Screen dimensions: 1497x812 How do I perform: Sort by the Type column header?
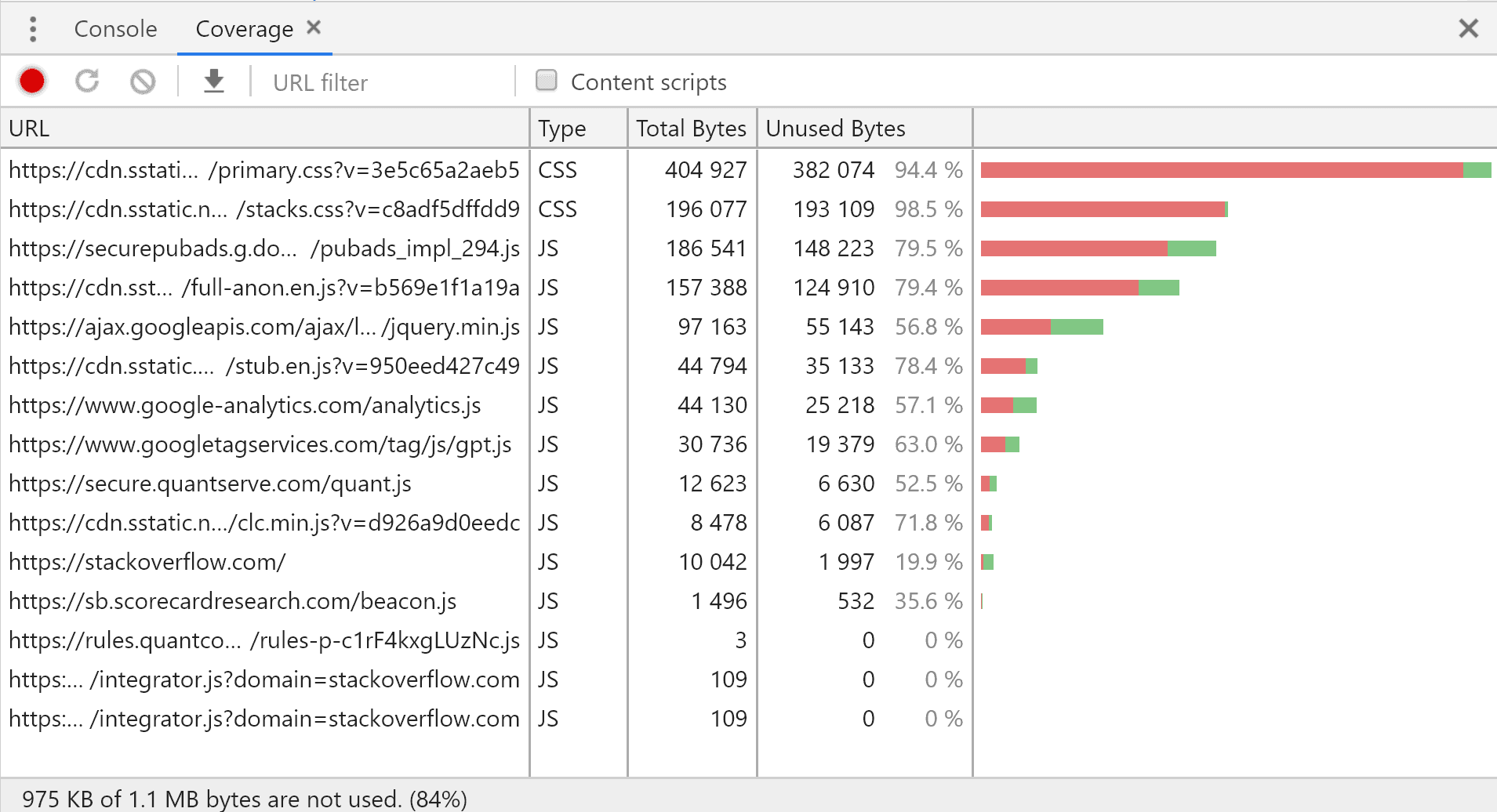point(579,129)
